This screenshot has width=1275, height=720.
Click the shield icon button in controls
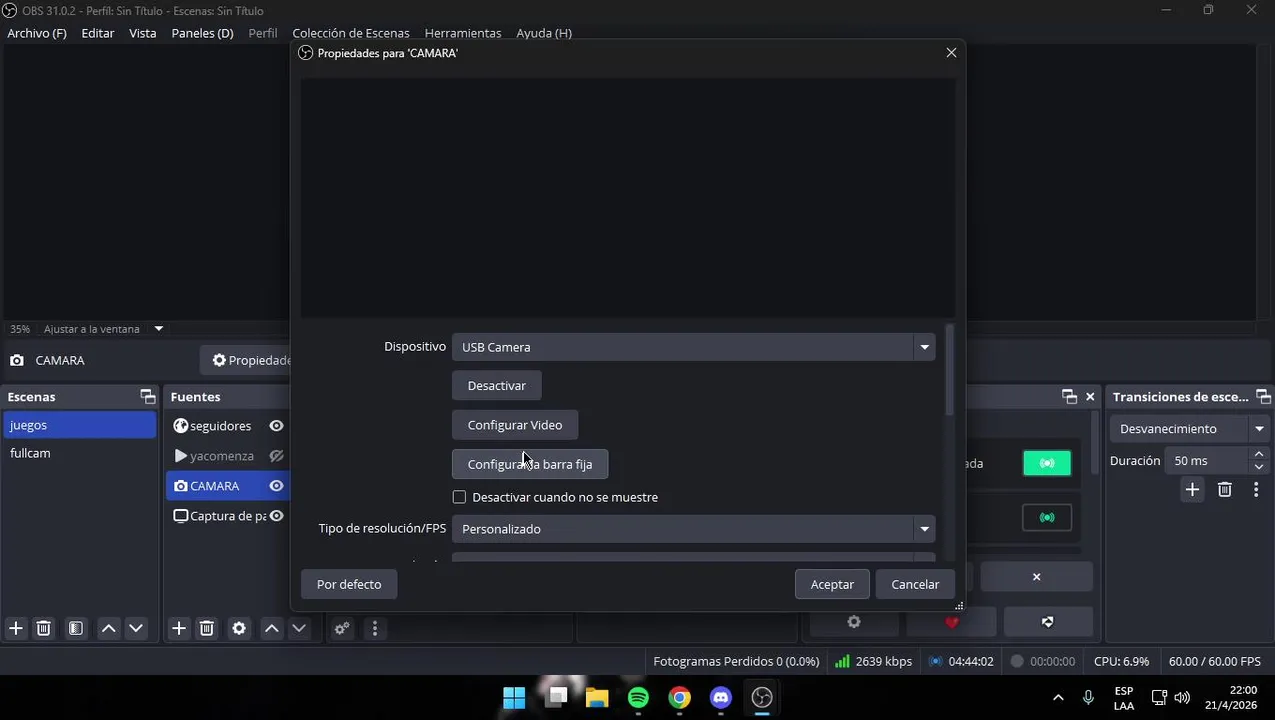tap(1047, 622)
